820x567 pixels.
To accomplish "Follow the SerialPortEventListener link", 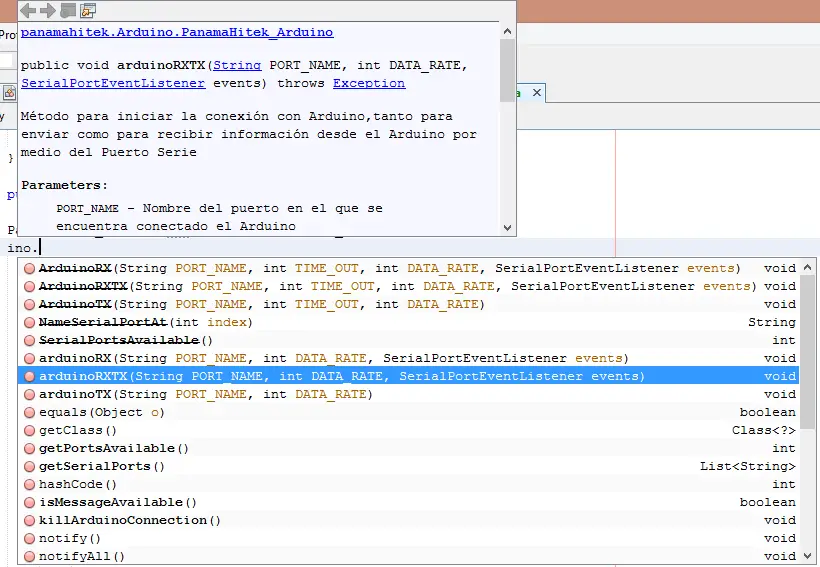I will tap(113, 83).
